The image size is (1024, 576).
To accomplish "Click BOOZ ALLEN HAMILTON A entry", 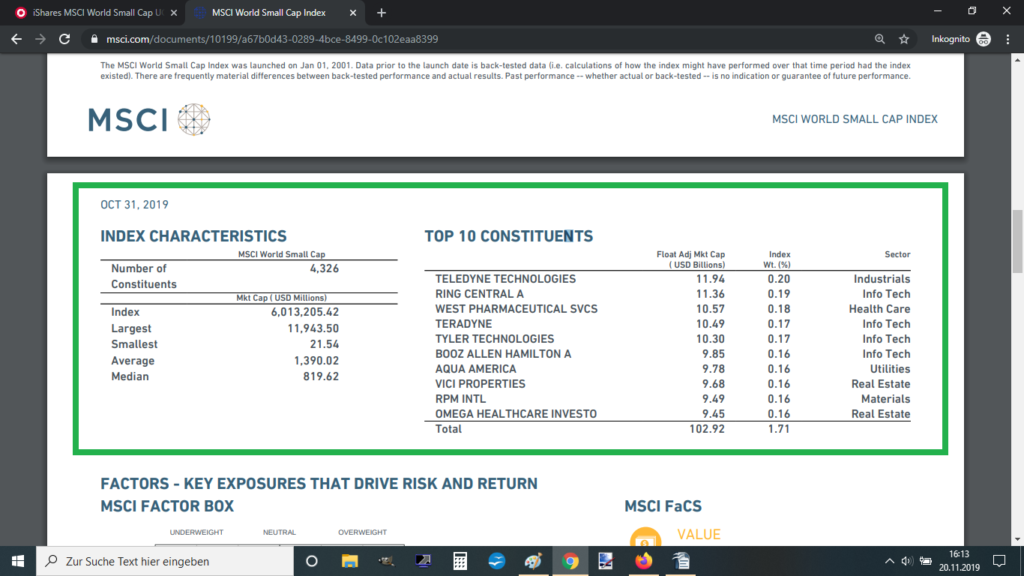I will [x=503, y=354].
